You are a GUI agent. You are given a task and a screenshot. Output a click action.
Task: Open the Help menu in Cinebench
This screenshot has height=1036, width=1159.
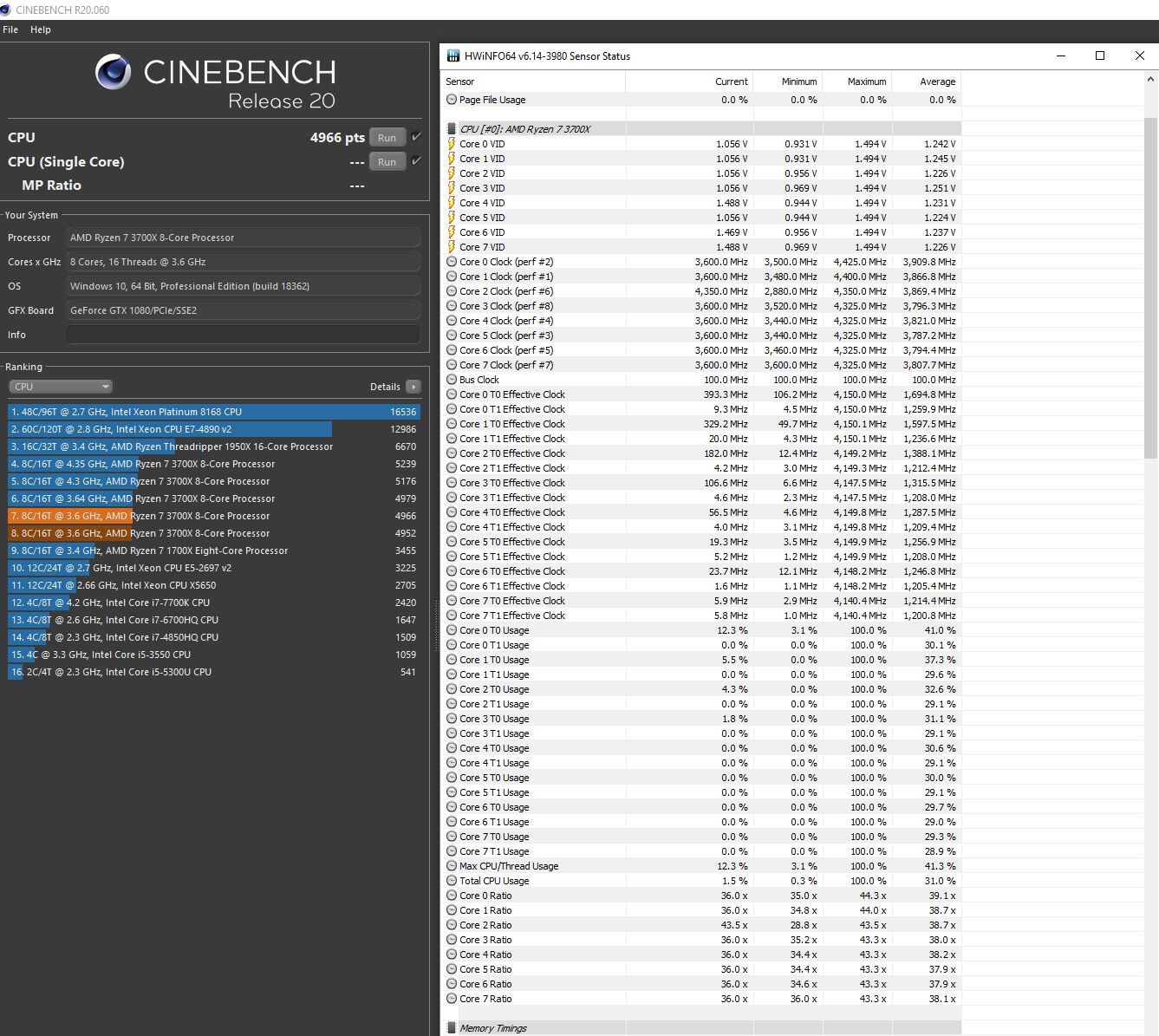[x=41, y=29]
